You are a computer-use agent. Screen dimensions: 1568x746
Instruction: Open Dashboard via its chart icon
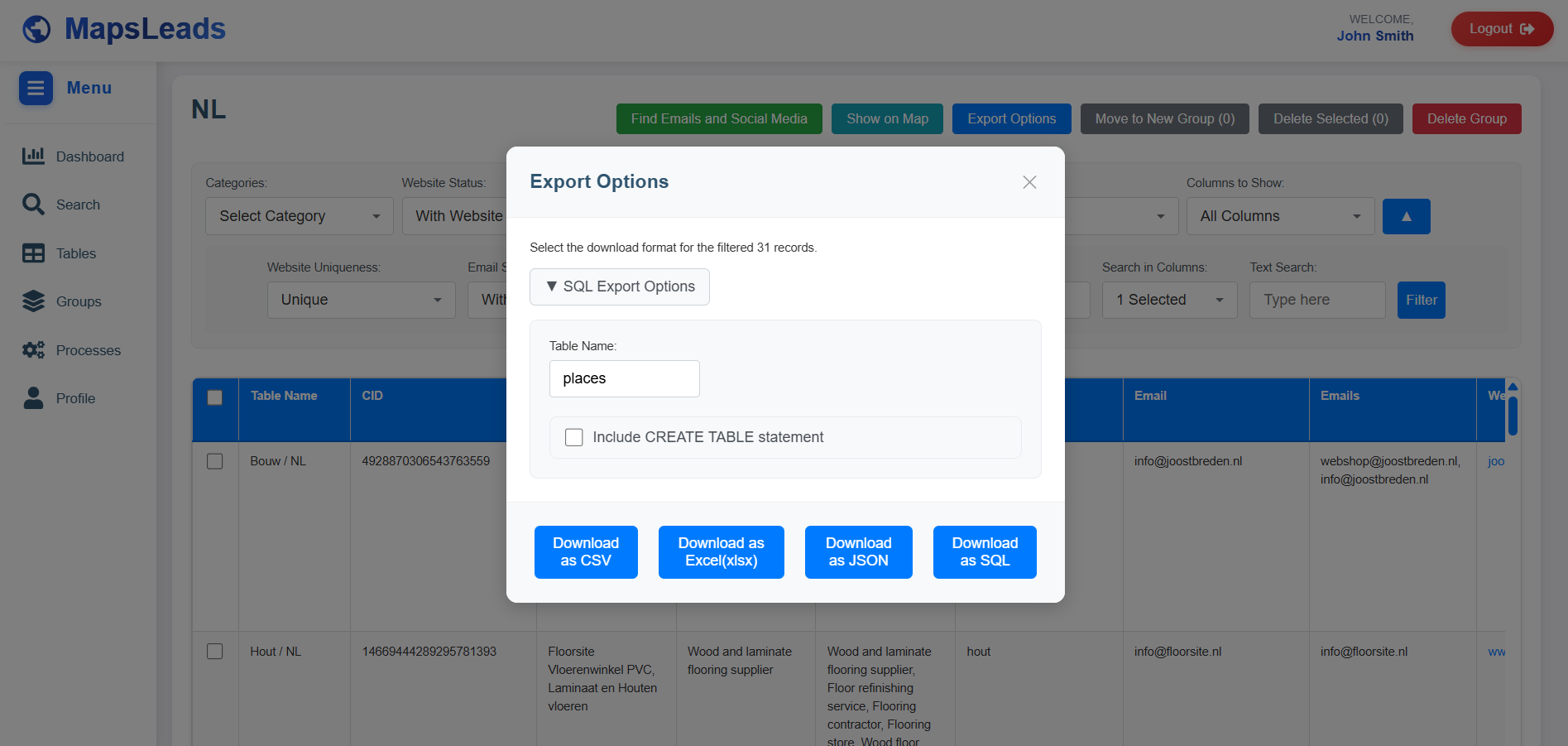33,156
